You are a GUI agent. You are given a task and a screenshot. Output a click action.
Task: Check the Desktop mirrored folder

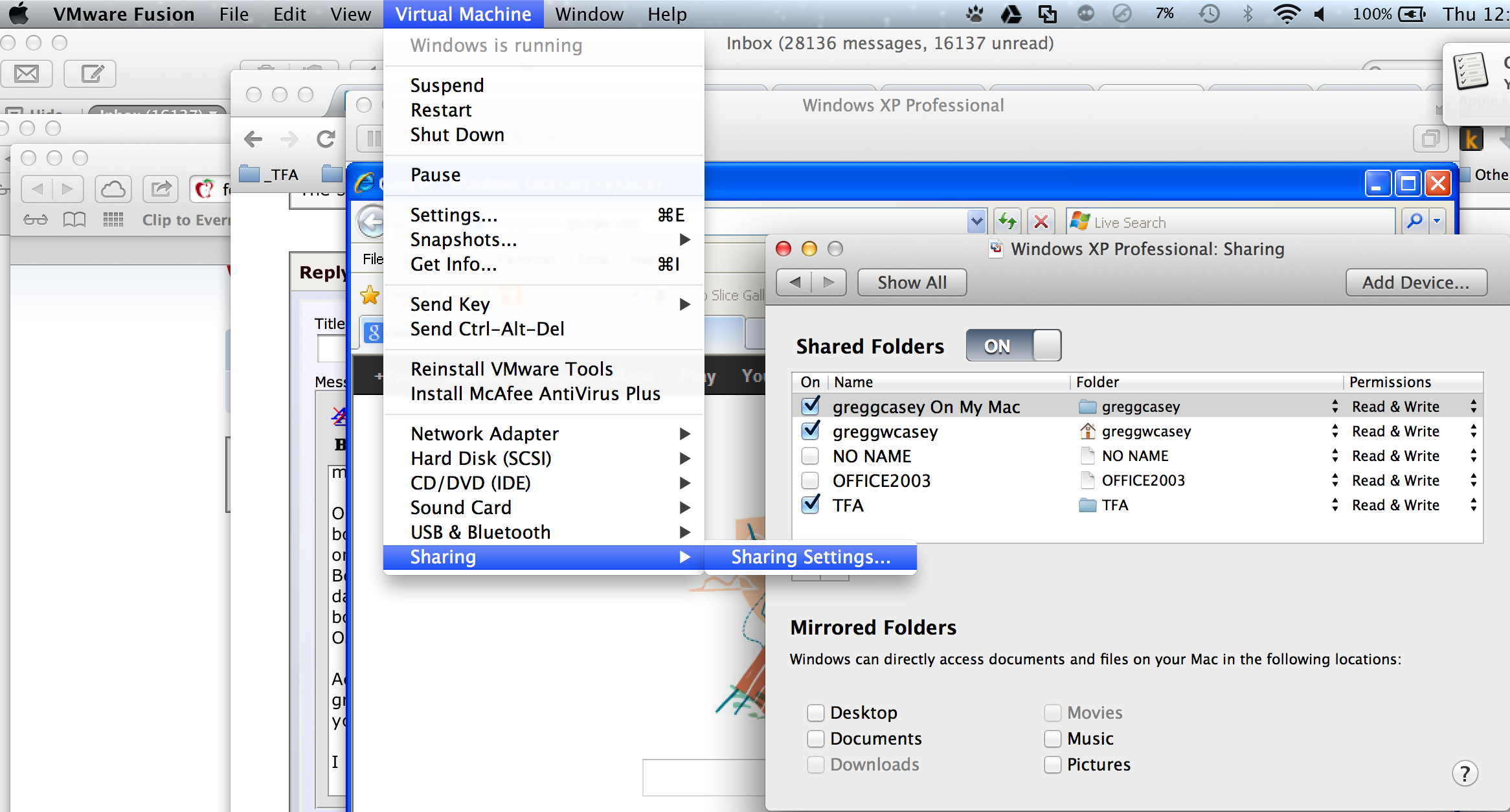tap(816, 713)
